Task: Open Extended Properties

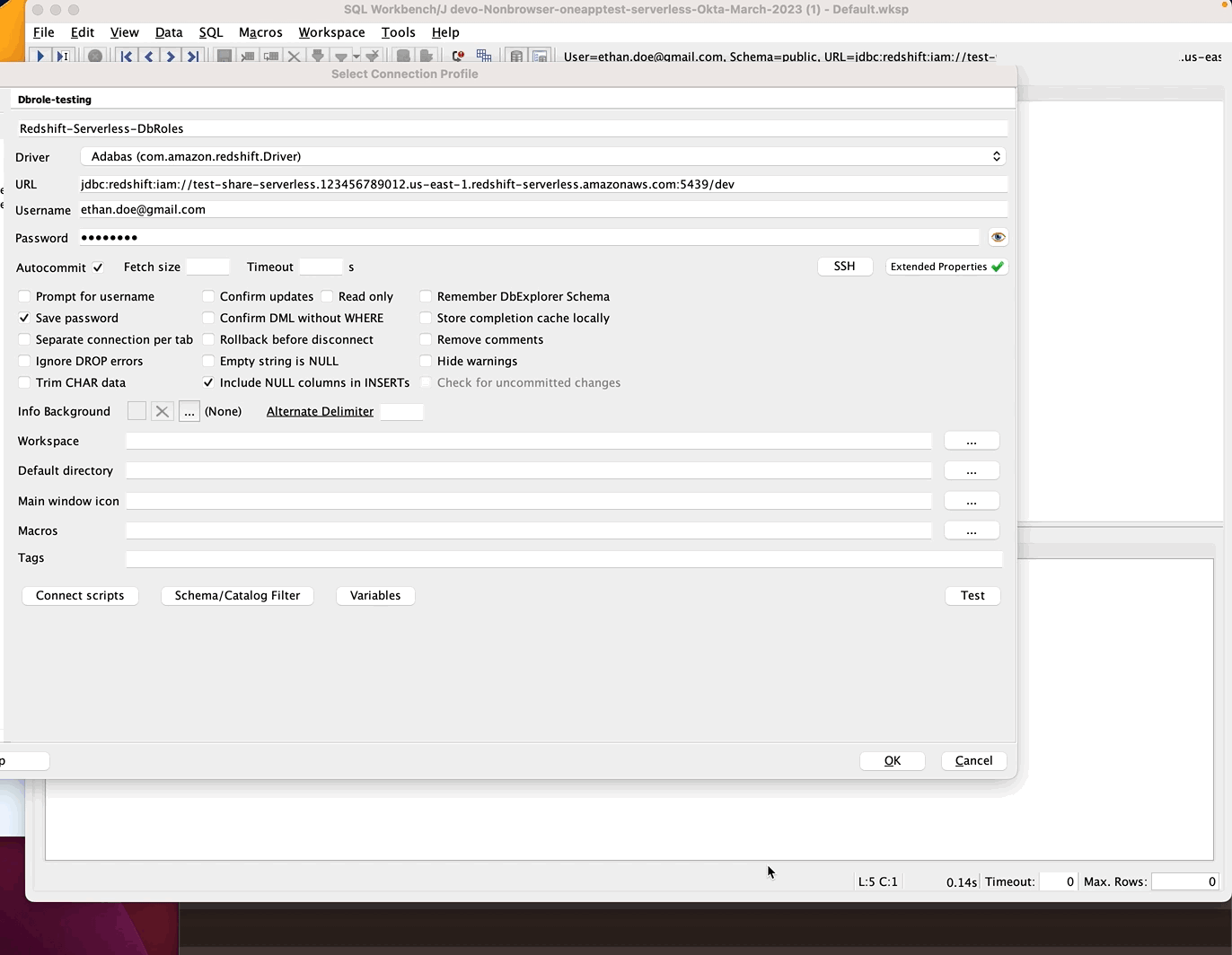Action: (x=946, y=267)
